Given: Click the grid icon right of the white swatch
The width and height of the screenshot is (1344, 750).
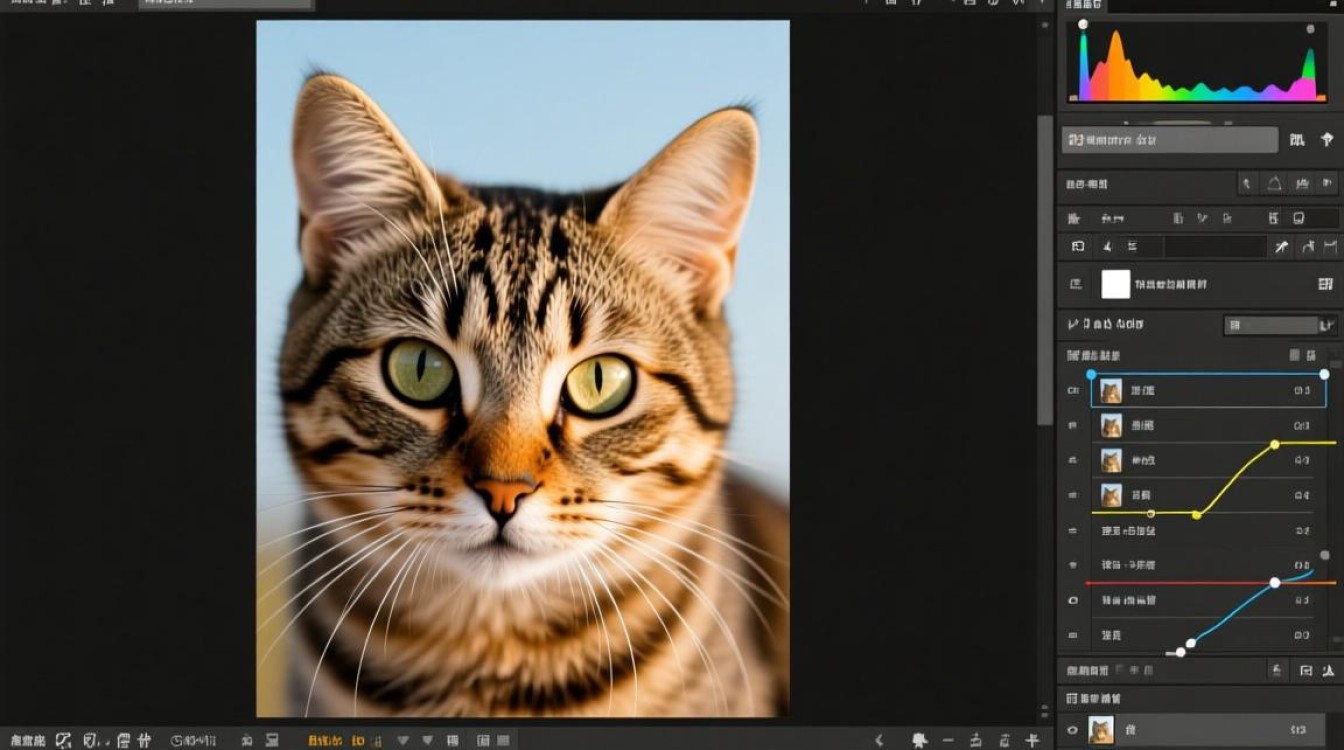Looking at the screenshot, I should click(x=1326, y=284).
